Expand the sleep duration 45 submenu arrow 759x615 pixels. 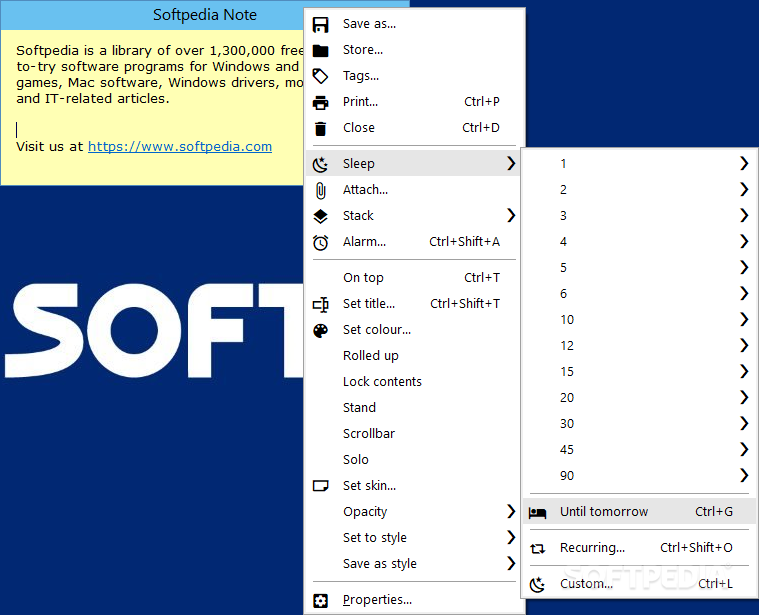[x=744, y=450]
